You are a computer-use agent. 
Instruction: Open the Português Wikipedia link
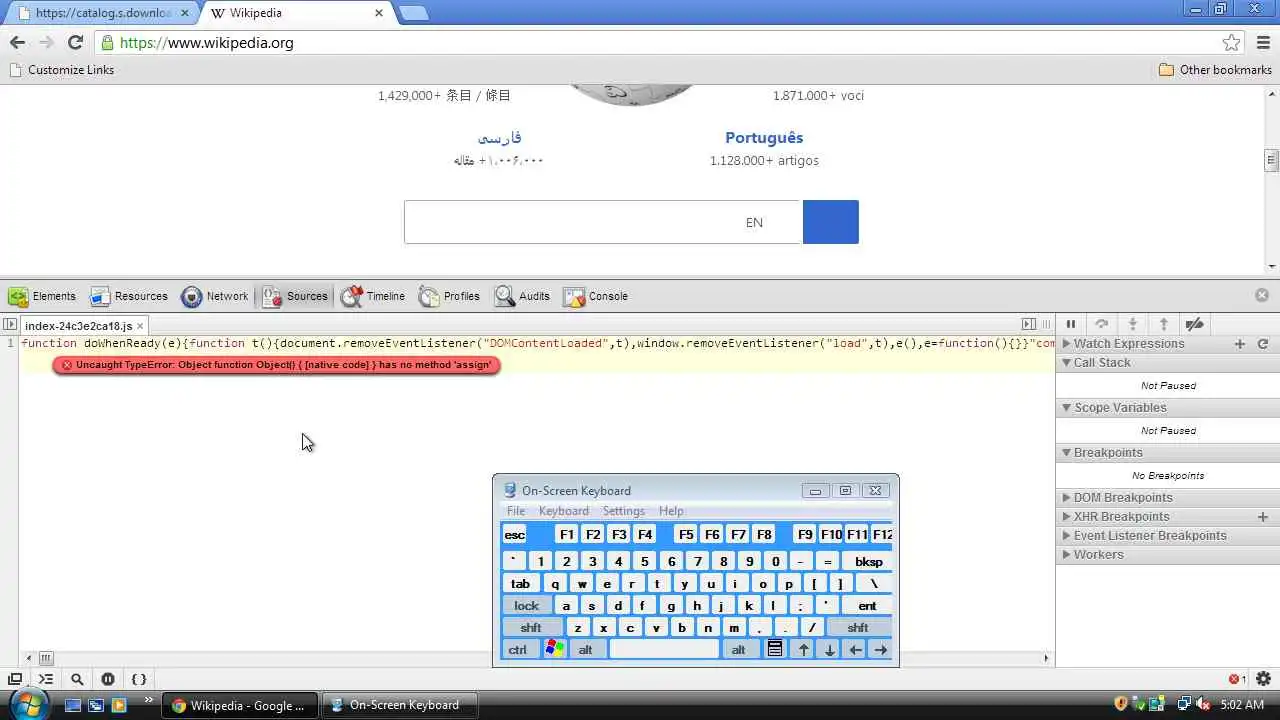pos(764,138)
